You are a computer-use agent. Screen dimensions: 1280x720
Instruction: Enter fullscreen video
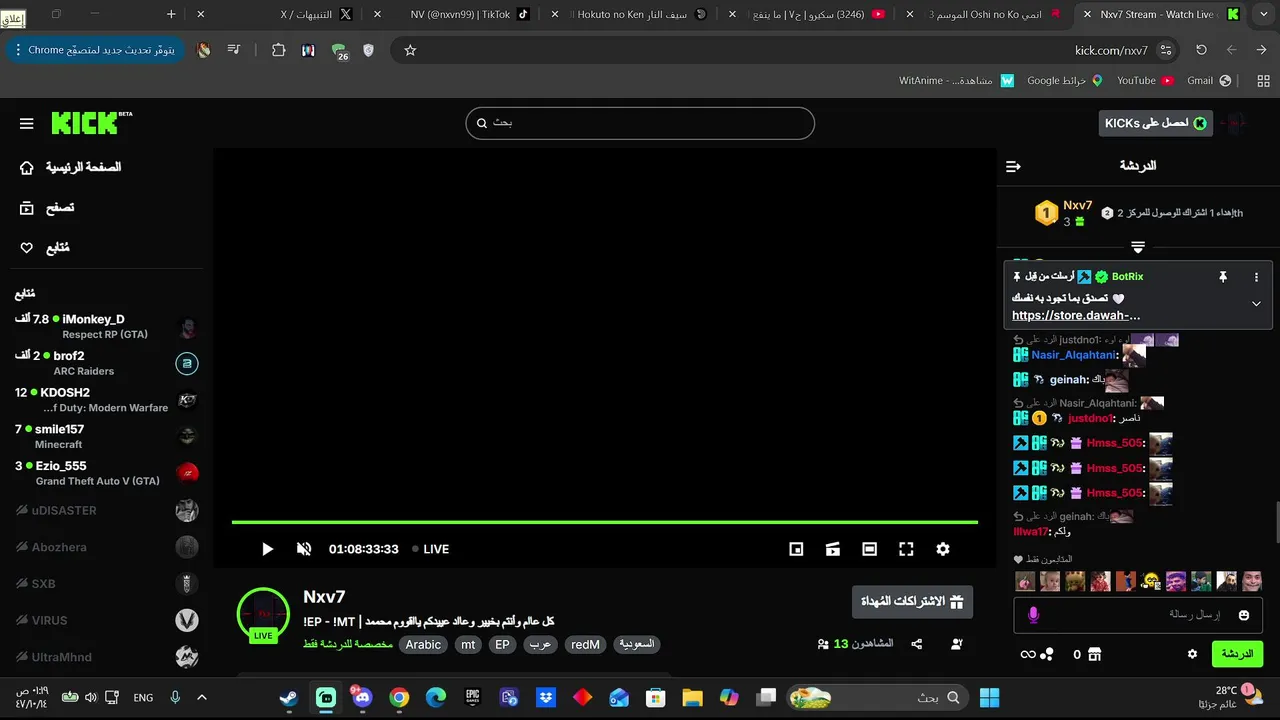tap(906, 549)
